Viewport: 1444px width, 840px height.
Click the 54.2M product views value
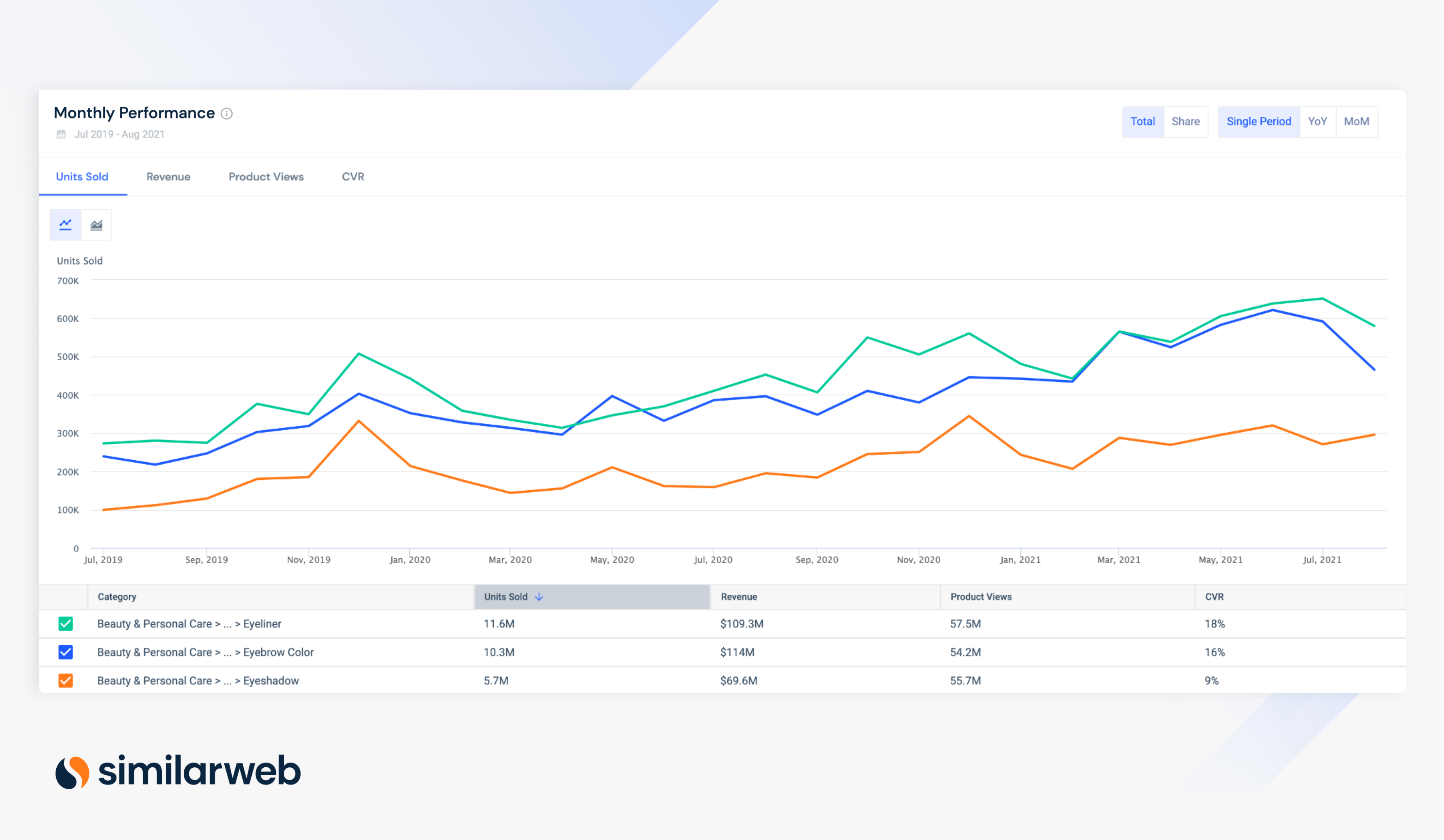[966, 652]
